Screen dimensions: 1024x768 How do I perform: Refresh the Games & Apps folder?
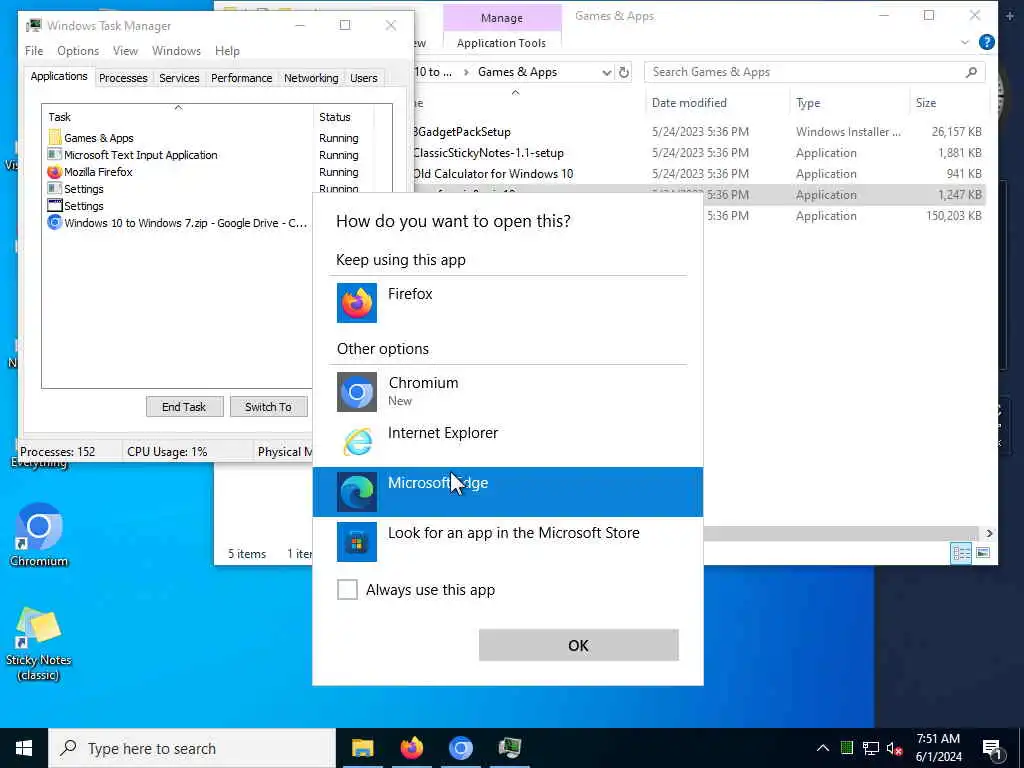[x=624, y=72]
